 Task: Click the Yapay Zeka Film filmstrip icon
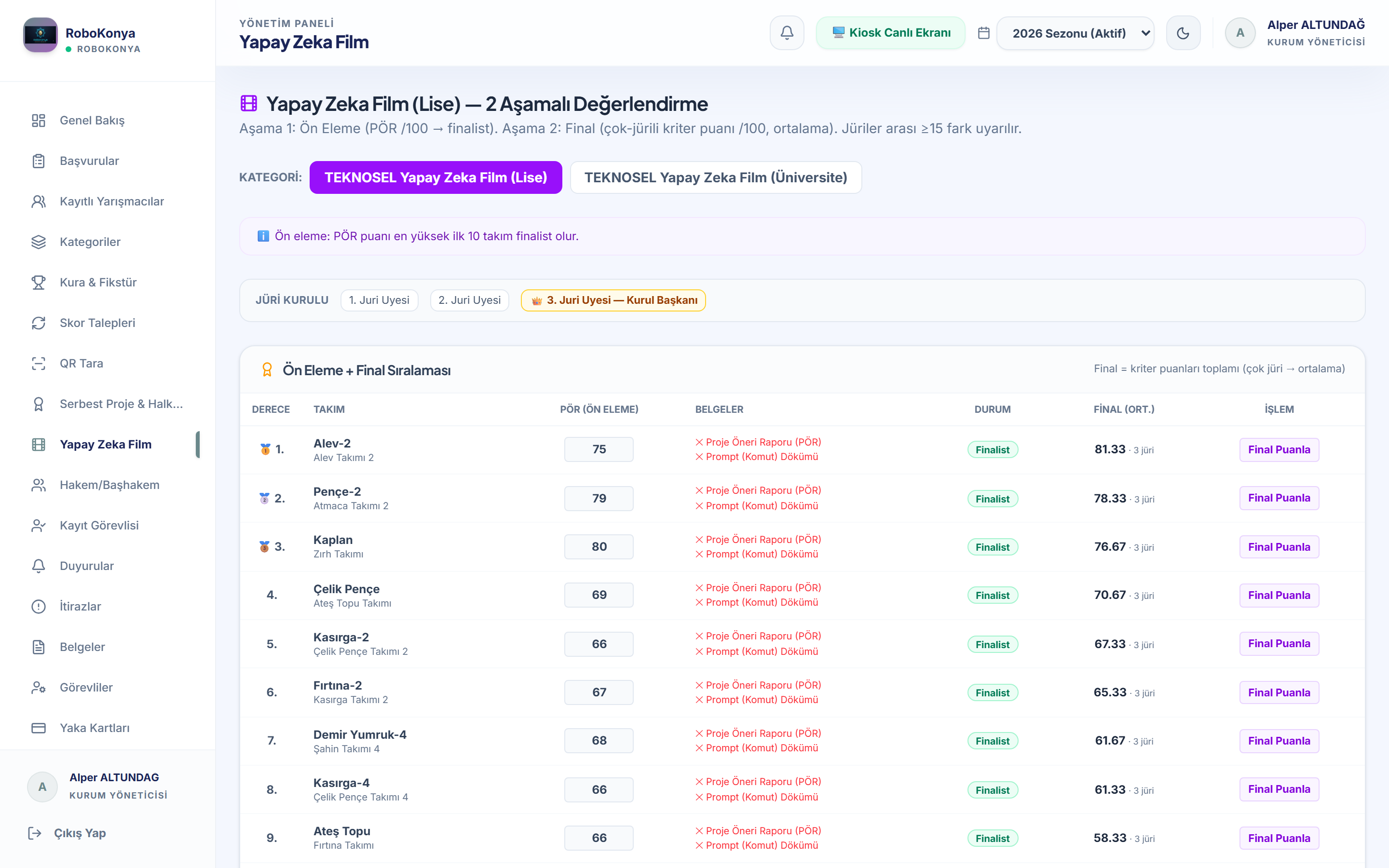tap(39, 444)
